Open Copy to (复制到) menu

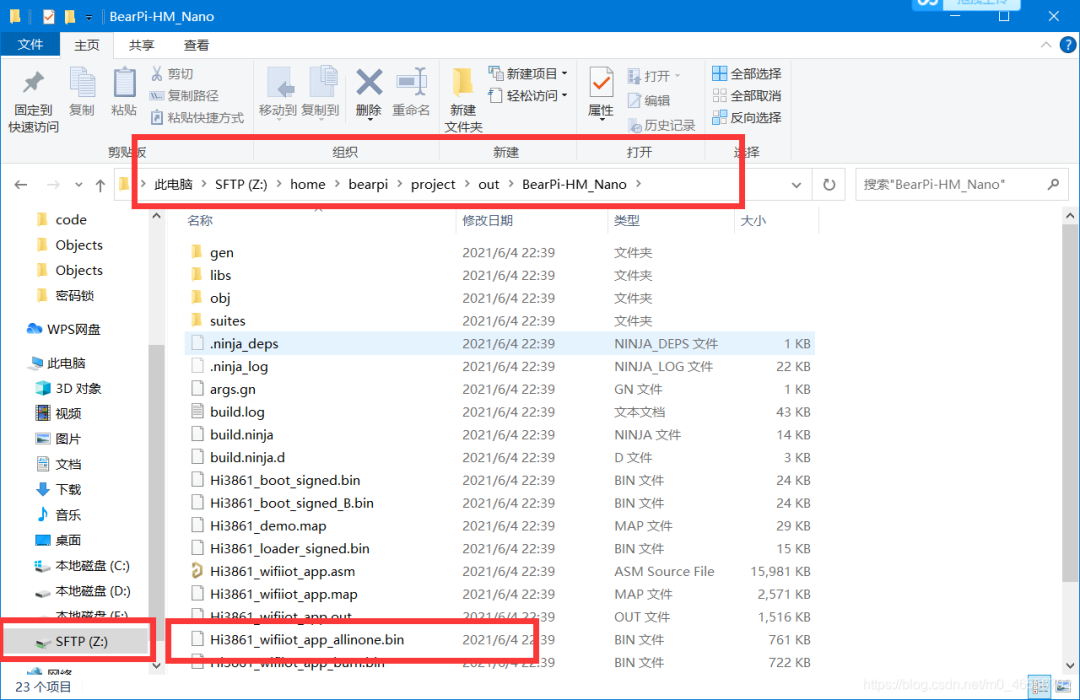tap(320, 92)
